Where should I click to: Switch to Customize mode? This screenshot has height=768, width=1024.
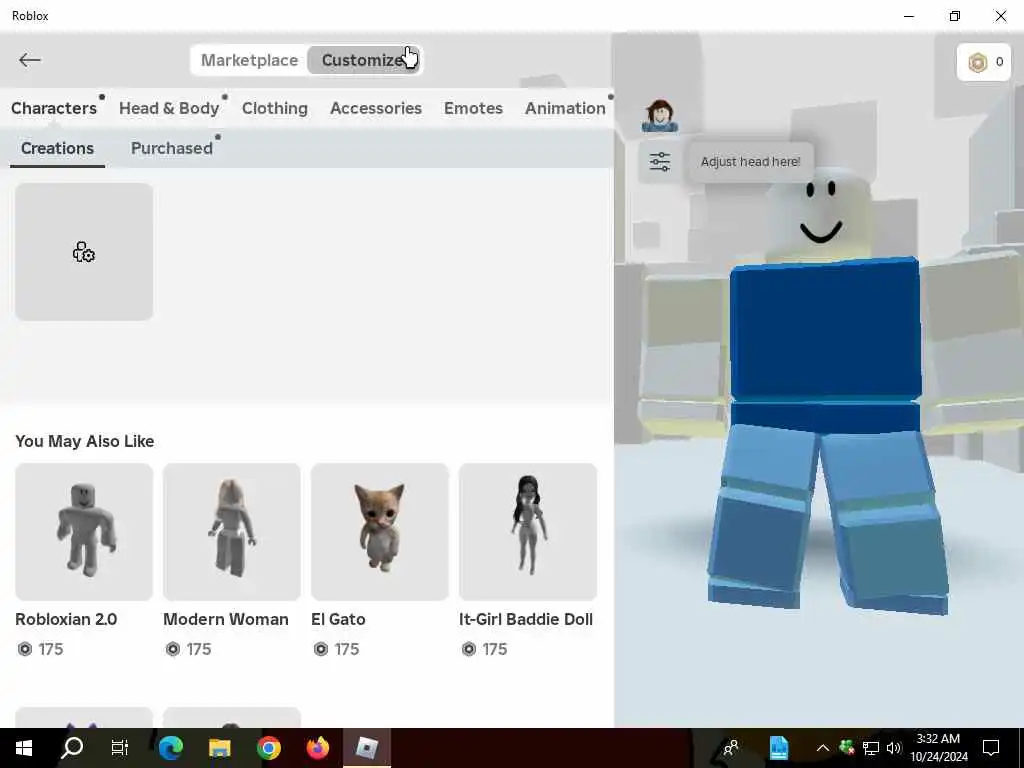(364, 60)
